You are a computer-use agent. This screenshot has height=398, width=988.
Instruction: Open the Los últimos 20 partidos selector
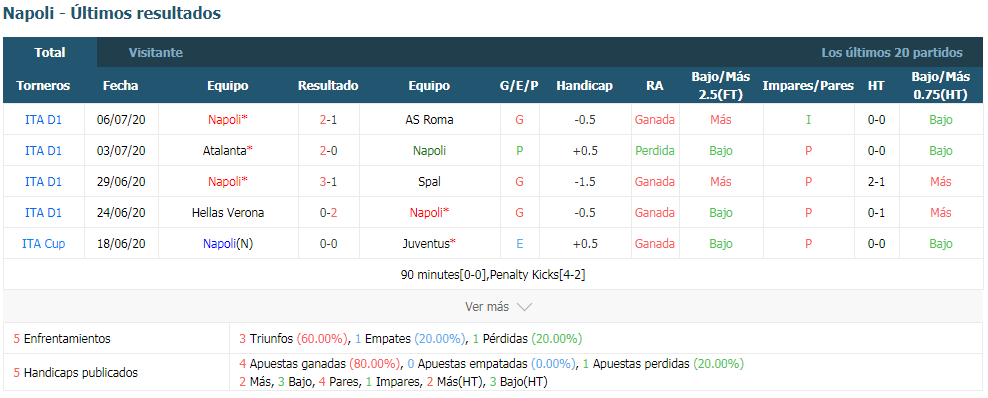892,53
